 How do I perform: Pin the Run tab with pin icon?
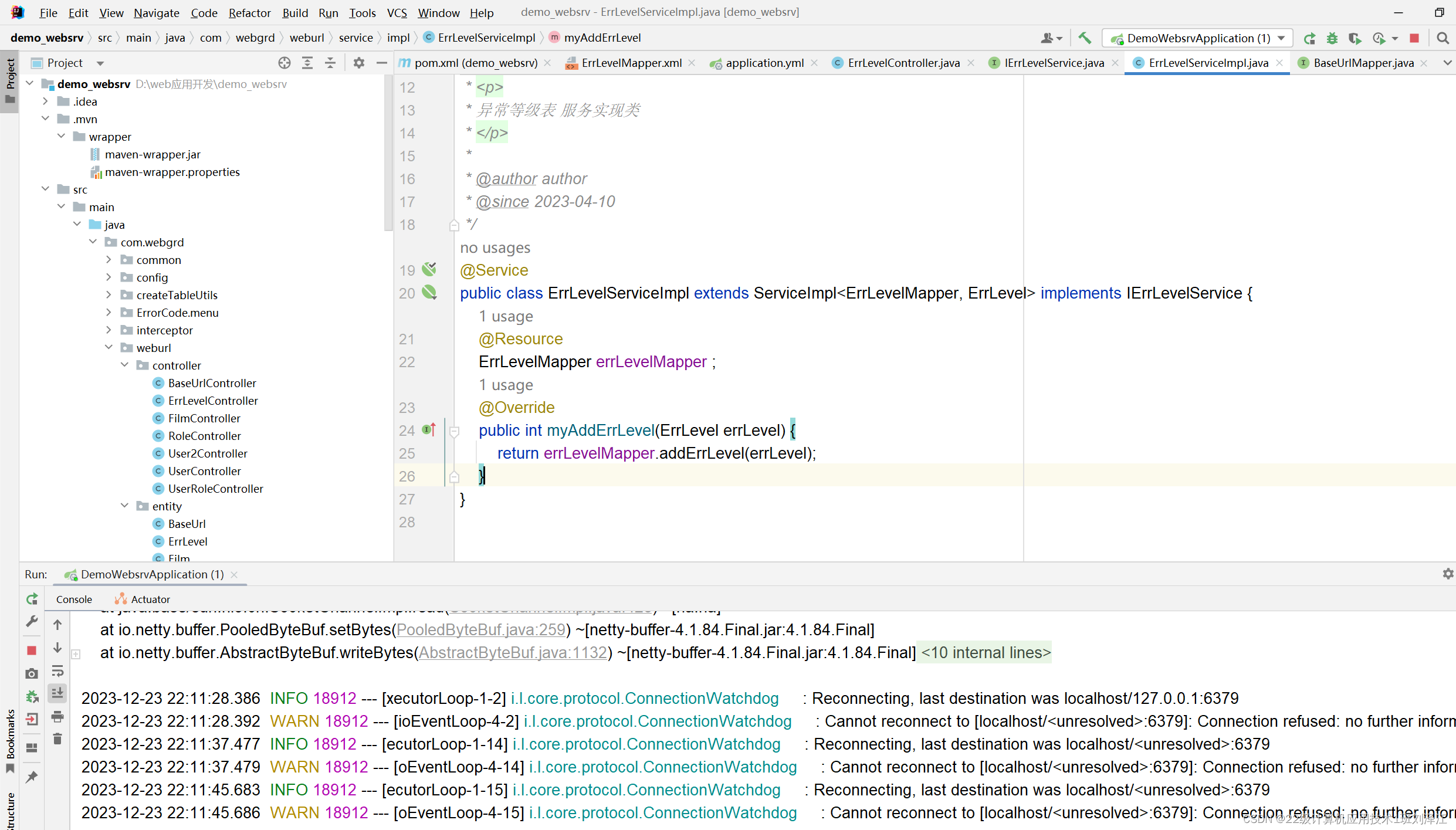point(32,777)
